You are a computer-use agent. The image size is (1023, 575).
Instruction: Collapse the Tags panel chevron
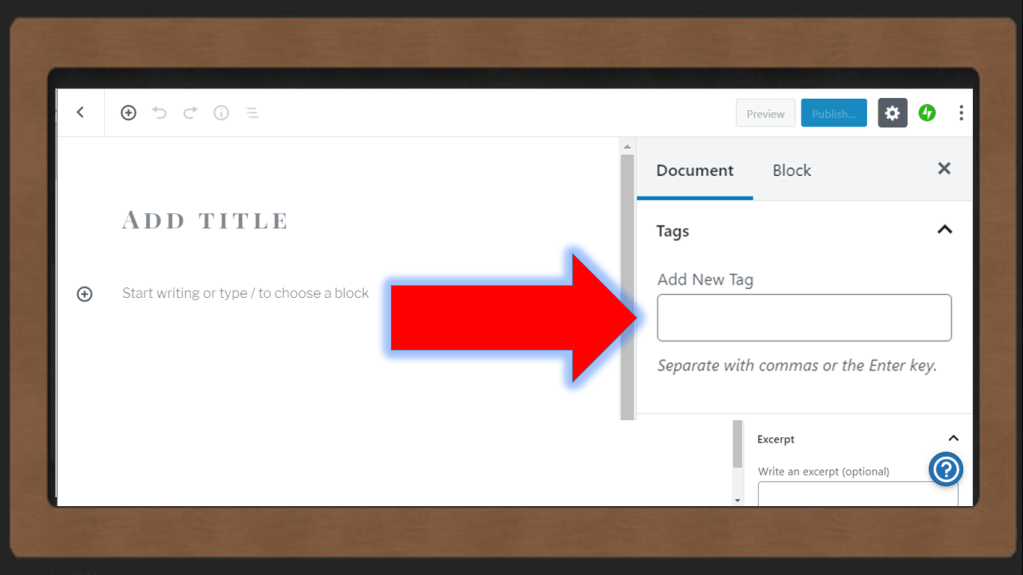coord(944,231)
